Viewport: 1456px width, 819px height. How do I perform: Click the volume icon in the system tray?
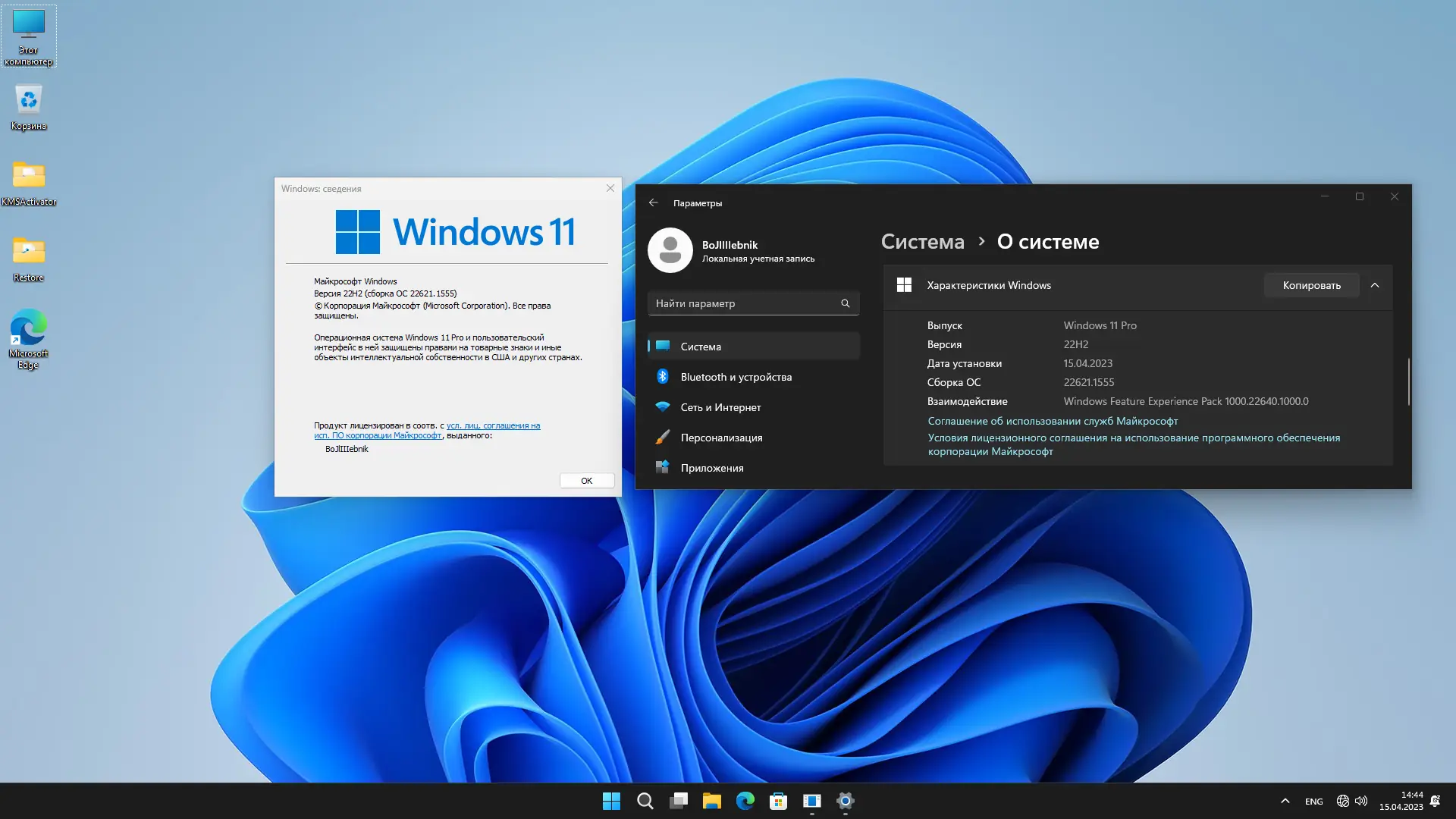(1361, 801)
